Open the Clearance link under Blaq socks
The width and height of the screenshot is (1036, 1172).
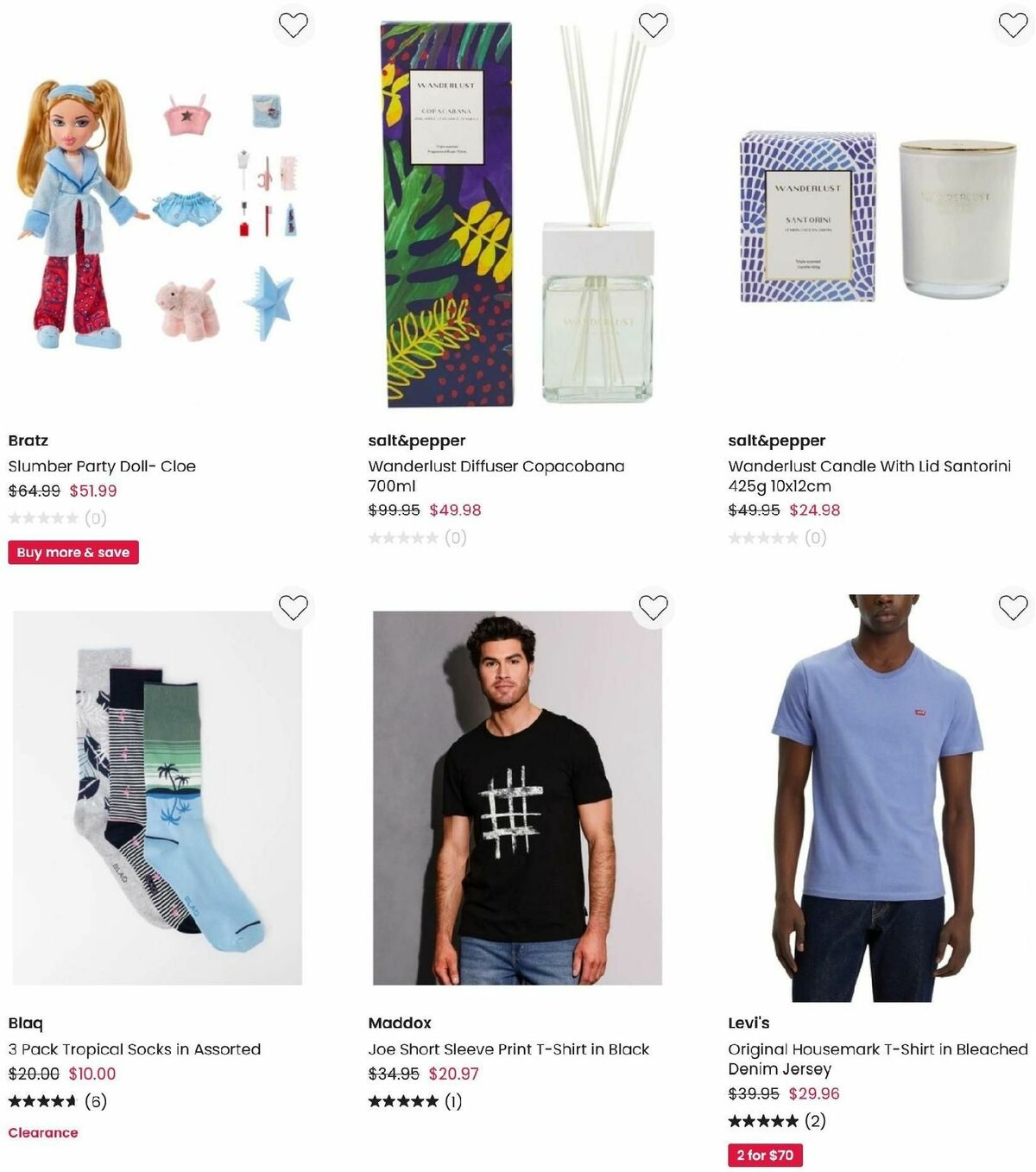[x=43, y=1132]
